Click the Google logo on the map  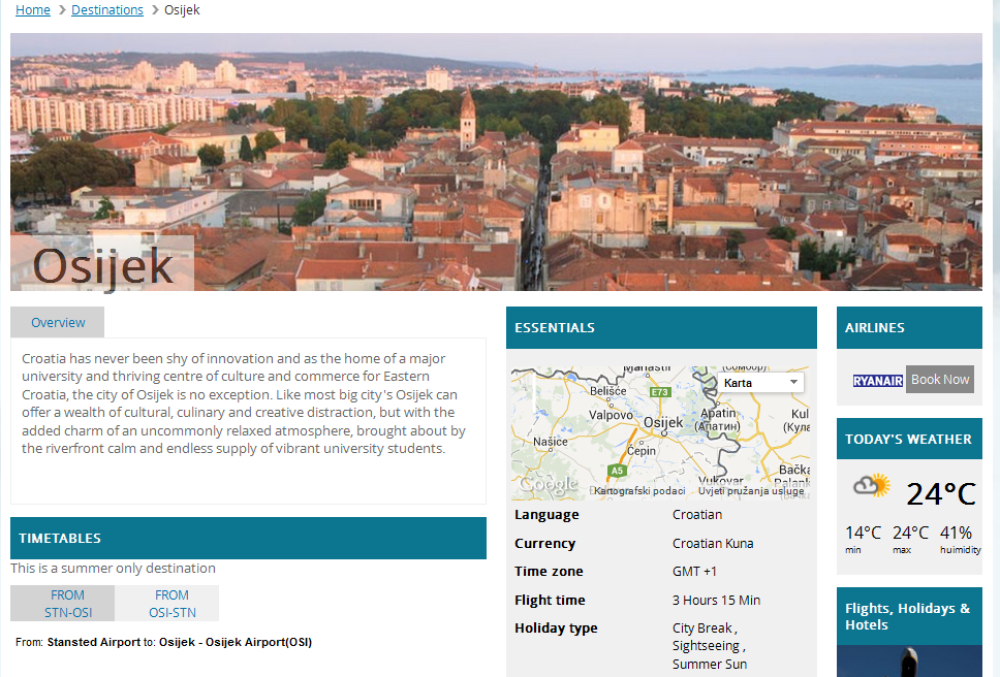(x=548, y=484)
